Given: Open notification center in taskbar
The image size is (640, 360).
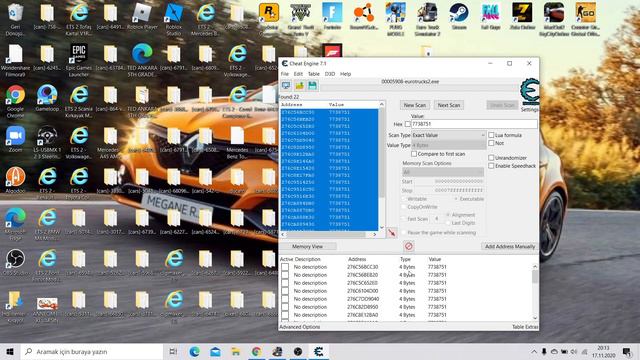Looking at the screenshot, I should (627, 351).
